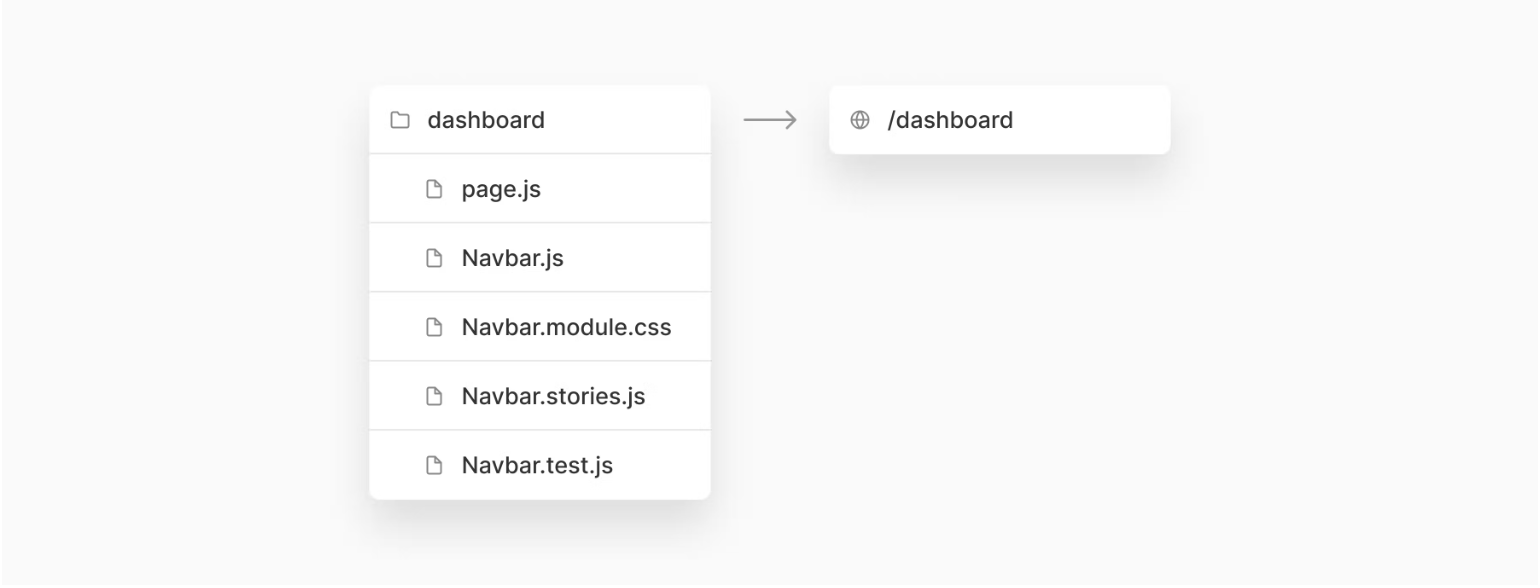The height and width of the screenshot is (588, 1540).
Task: Open the page.js filename label
Action: pyautogui.click(x=501, y=189)
